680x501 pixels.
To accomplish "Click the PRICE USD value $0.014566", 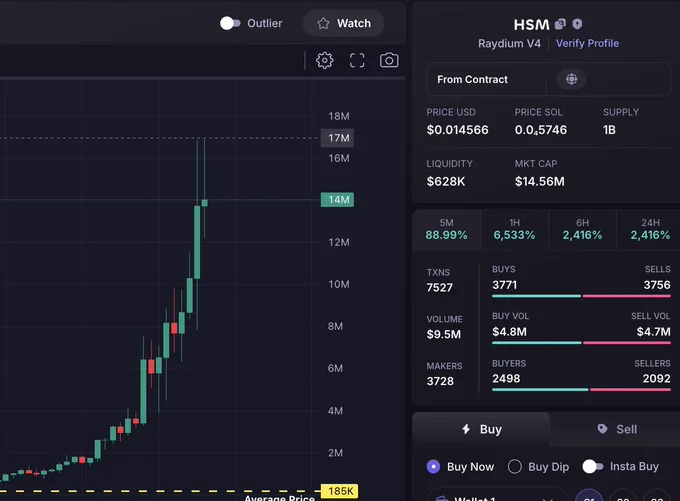I will coord(458,130).
